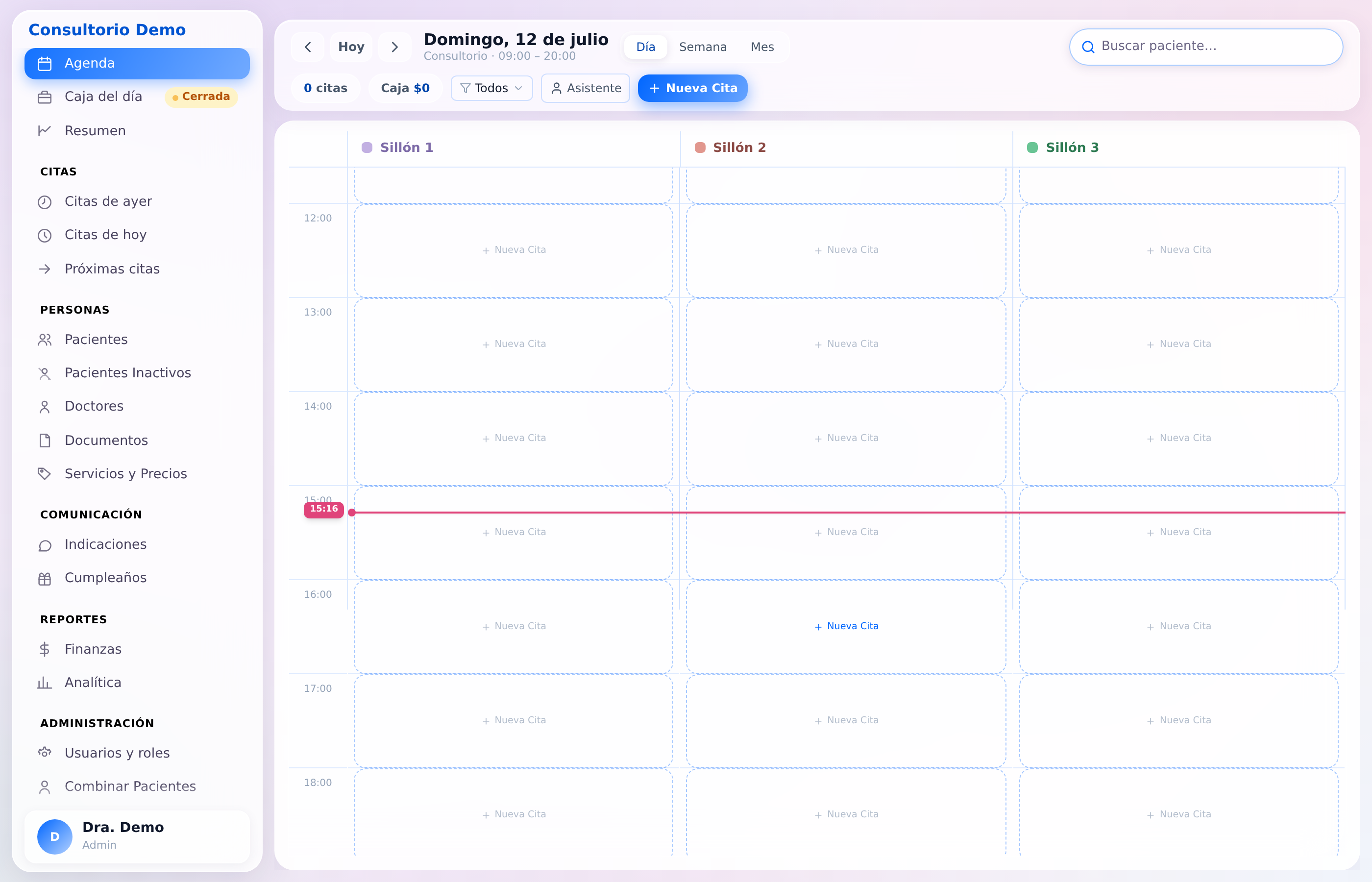The height and width of the screenshot is (882, 1372).
Task: Open Documentos in sidebar
Action: [x=137, y=441]
